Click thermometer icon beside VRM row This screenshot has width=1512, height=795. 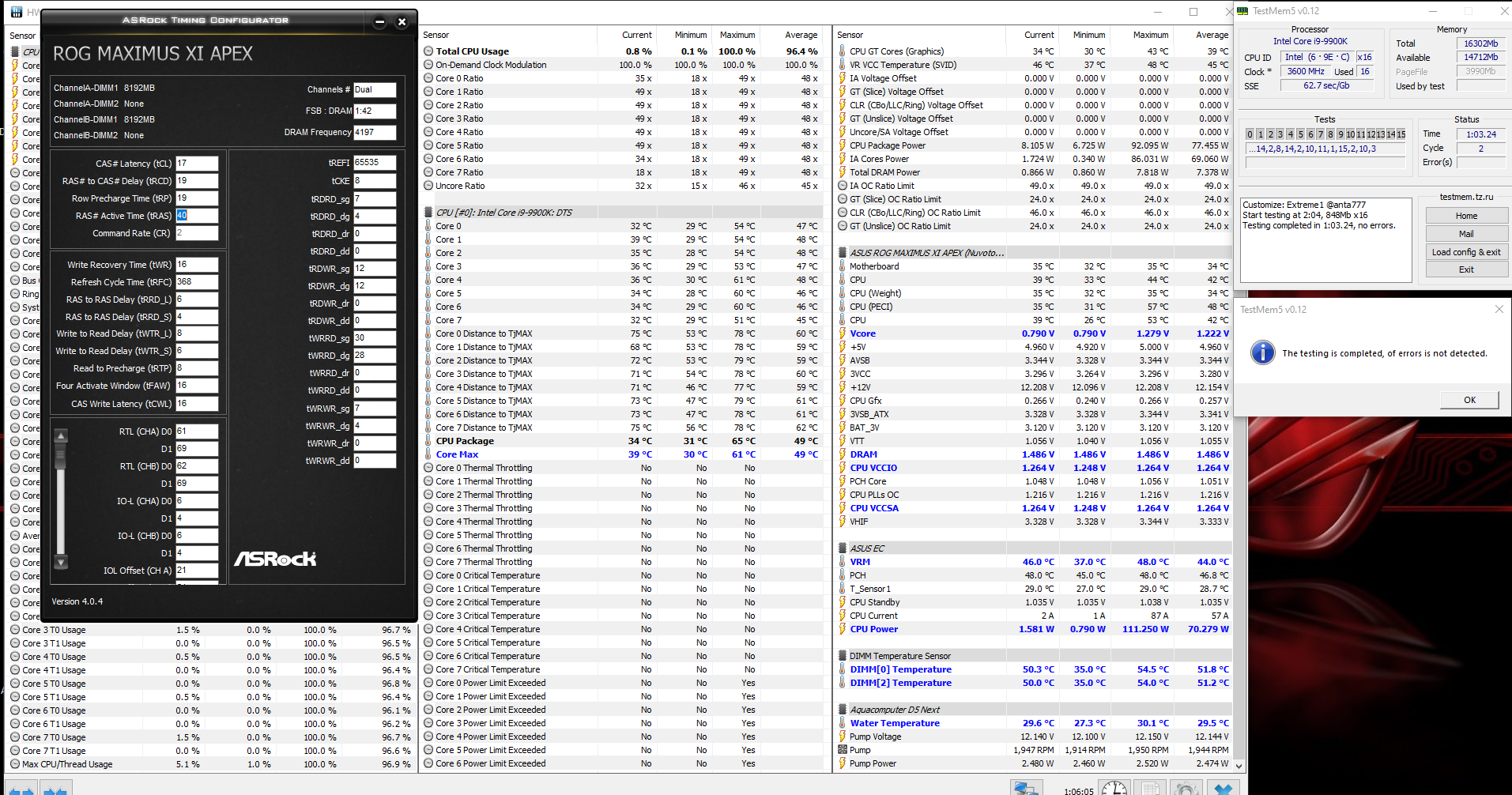[x=843, y=562]
